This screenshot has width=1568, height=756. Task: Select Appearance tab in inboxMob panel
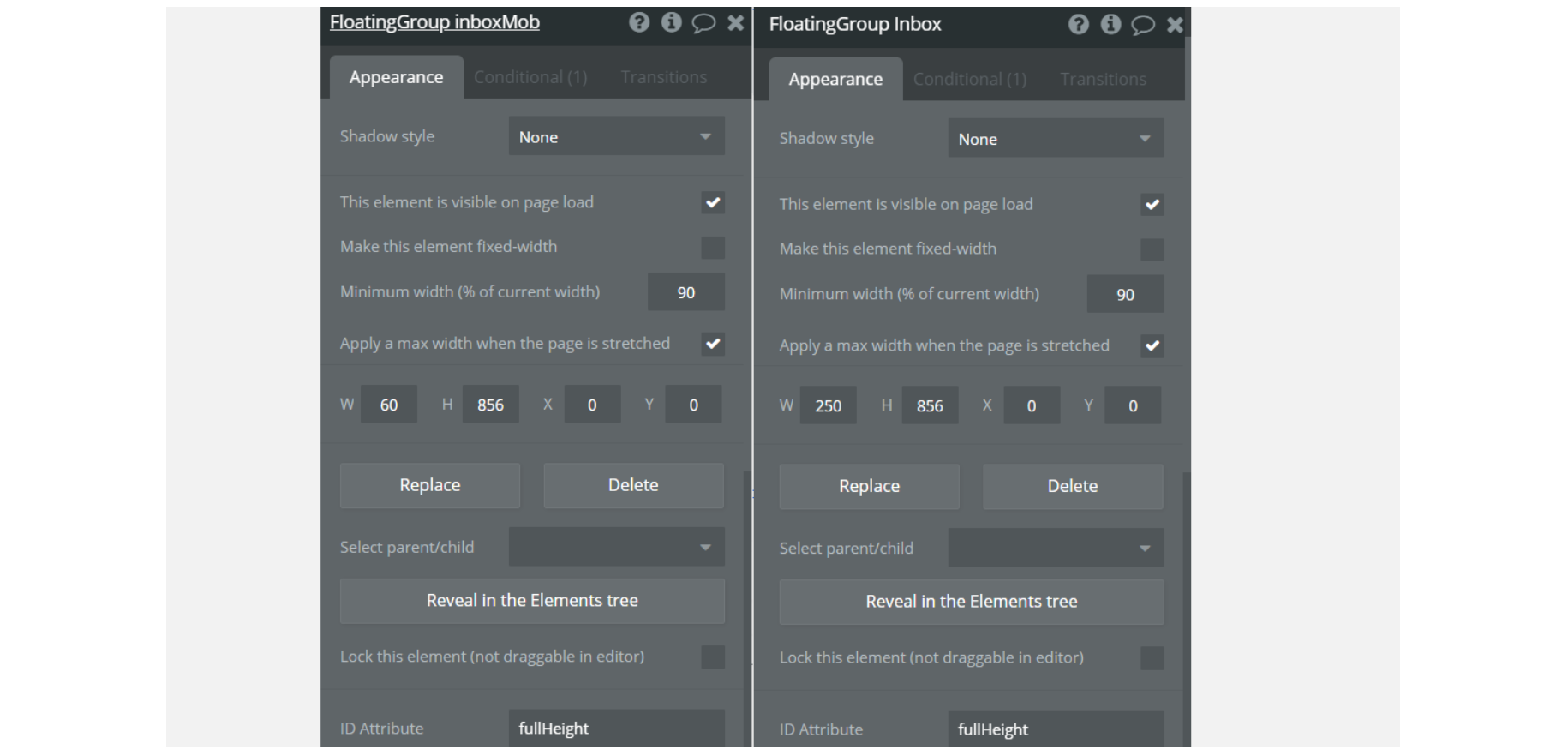[x=397, y=77]
